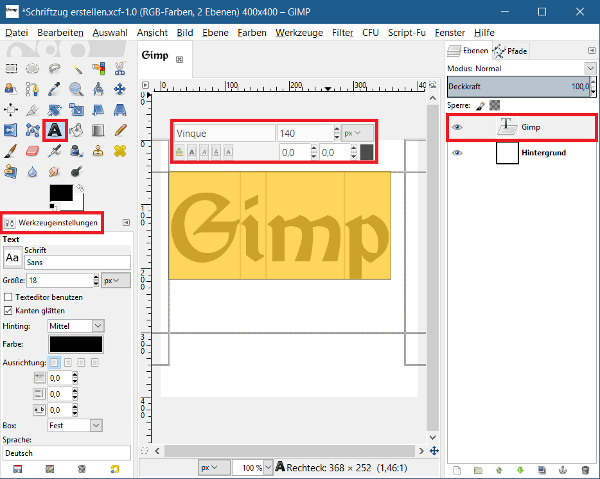This screenshot has width=600, height=479.
Task: Select the Move tool
Action: 120,89
